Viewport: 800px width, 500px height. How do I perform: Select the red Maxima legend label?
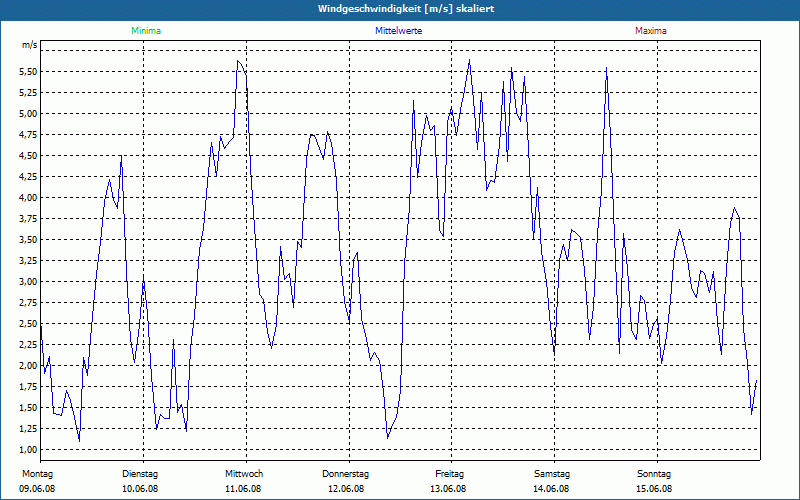coord(651,31)
